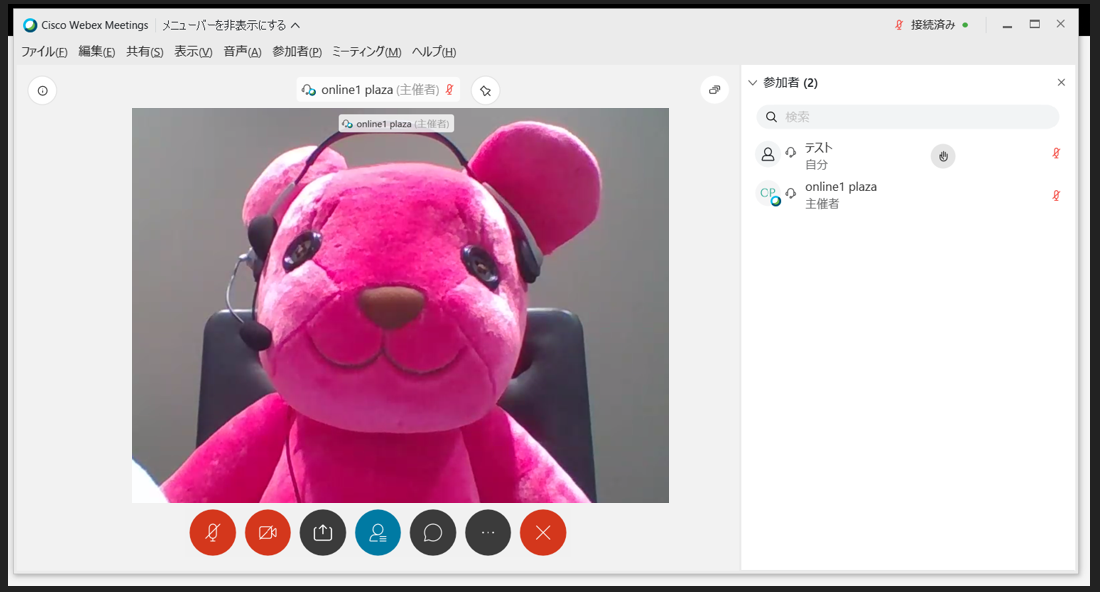Open the 編集 menu
The height and width of the screenshot is (592, 1100).
(97, 52)
